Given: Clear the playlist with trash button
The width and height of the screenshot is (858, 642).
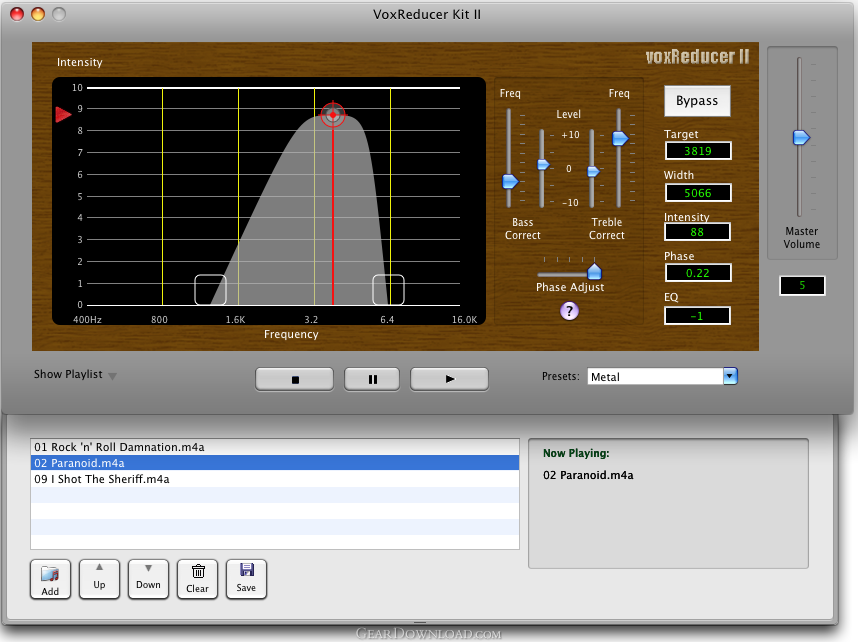Looking at the screenshot, I should (198, 580).
